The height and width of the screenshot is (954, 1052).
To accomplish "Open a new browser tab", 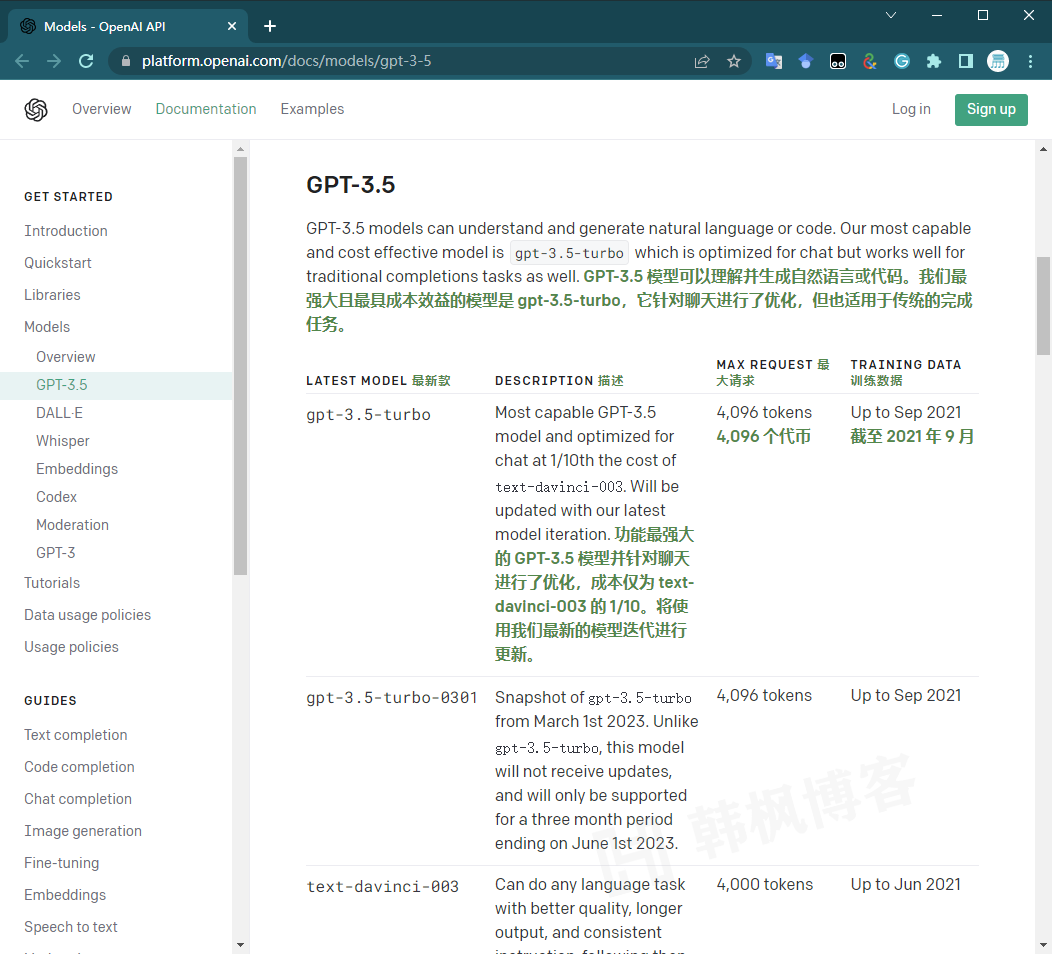I will point(270,26).
